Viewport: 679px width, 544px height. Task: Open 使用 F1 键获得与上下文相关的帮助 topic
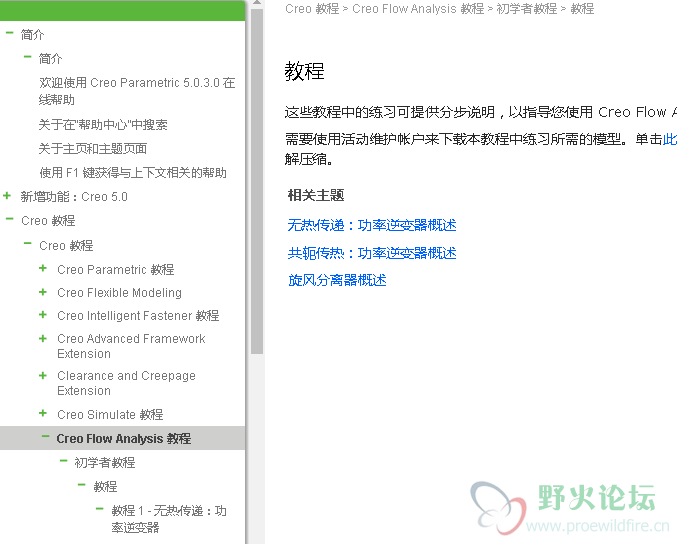[133, 173]
